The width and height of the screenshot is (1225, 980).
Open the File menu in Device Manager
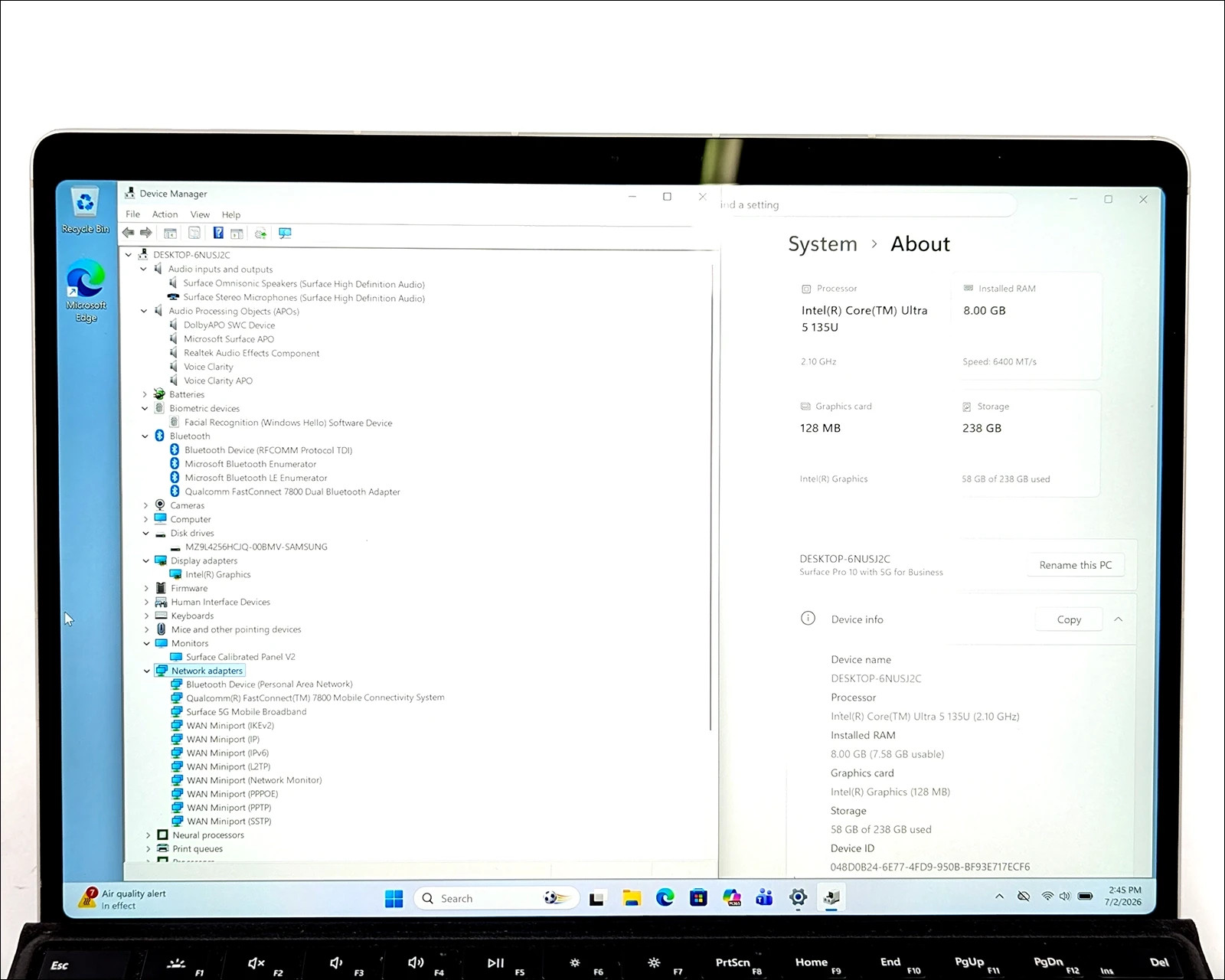click(x=133, y=214)
